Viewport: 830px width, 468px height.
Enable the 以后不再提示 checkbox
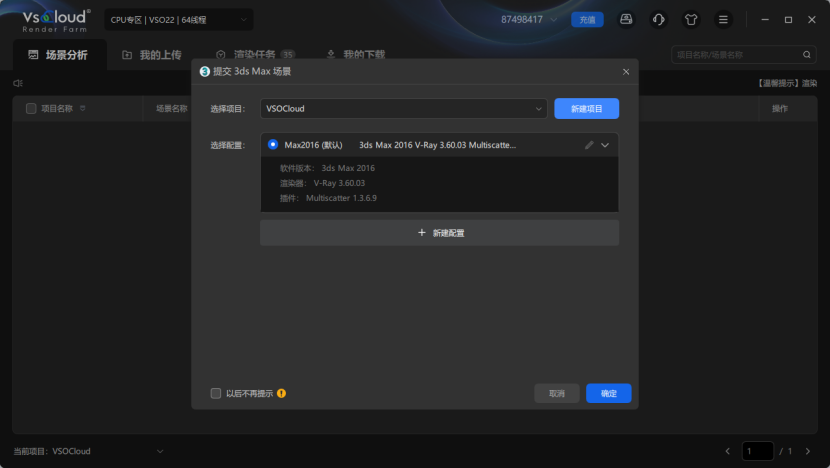[216, 394]
